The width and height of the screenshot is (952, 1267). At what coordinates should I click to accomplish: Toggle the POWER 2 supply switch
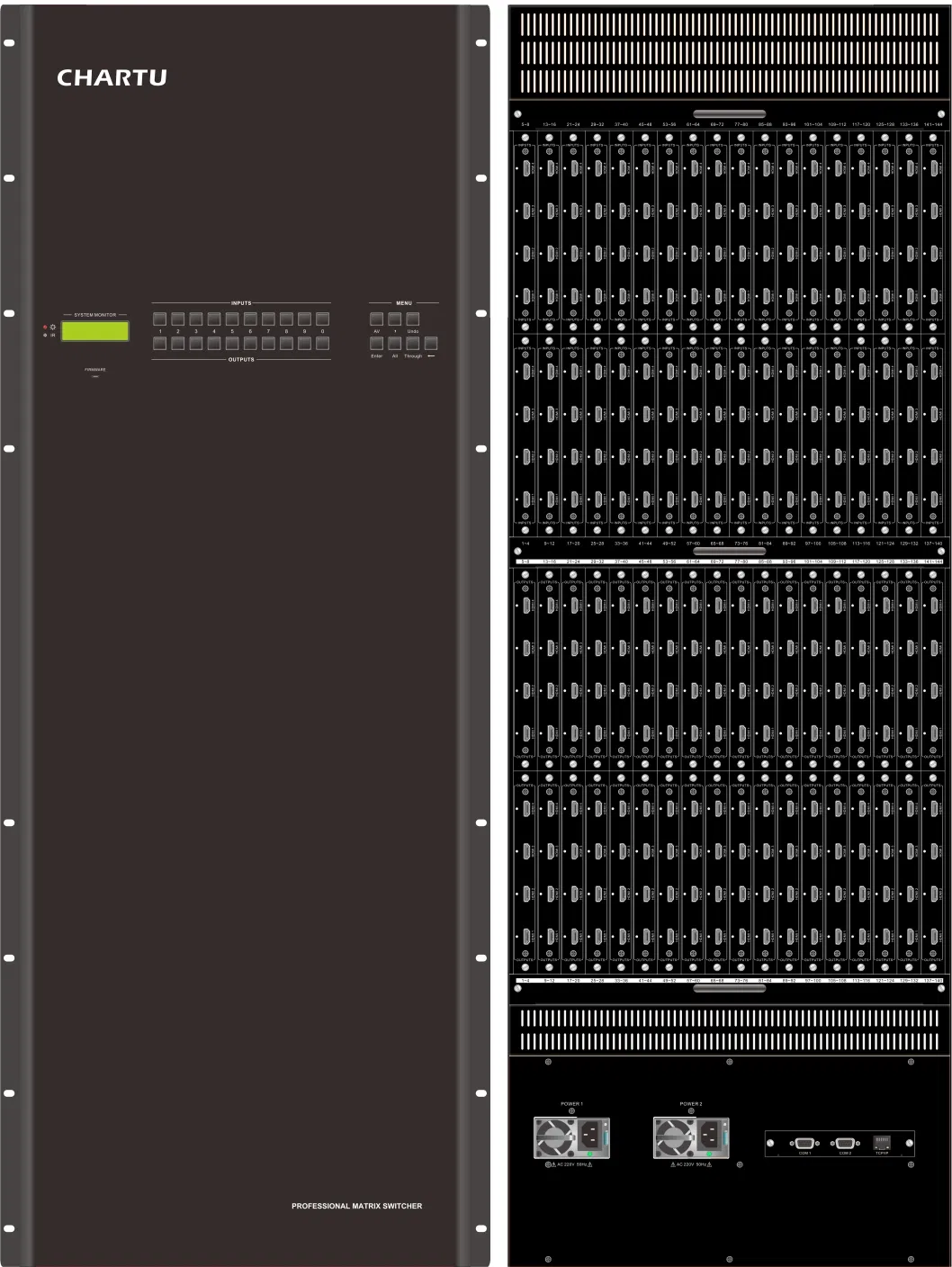pos(725,1139)
